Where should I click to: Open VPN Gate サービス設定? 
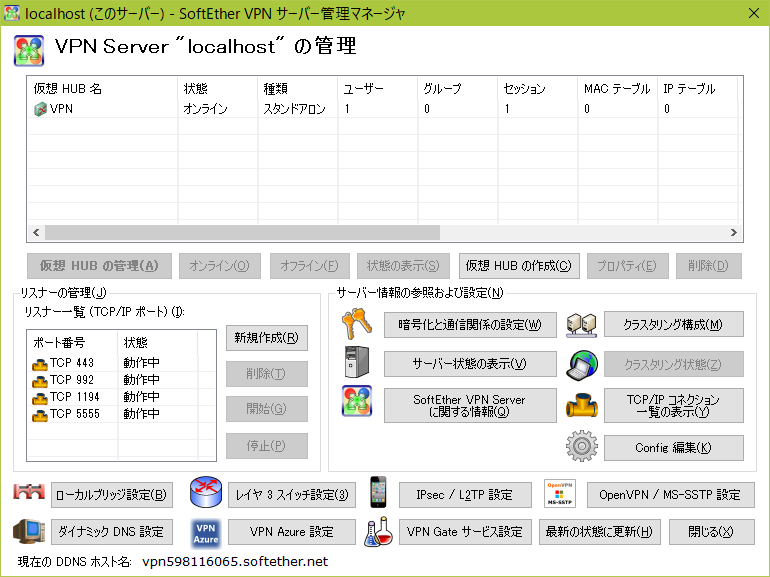(465, 532)
